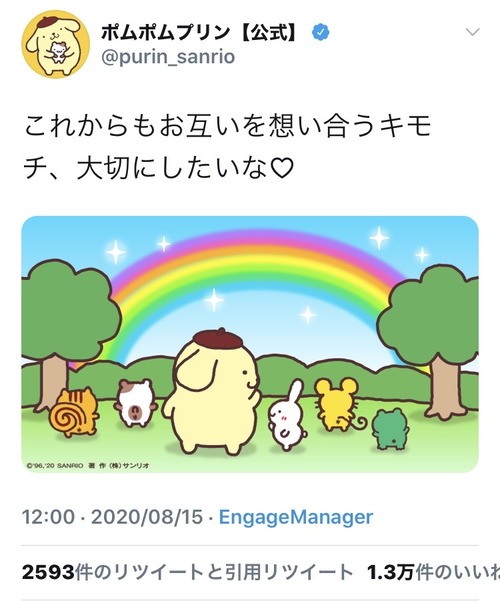Viewport: 500px width, 601px height.
Task: Click the Sanrio copyright notice on image
Action: (x=88, y=466)
